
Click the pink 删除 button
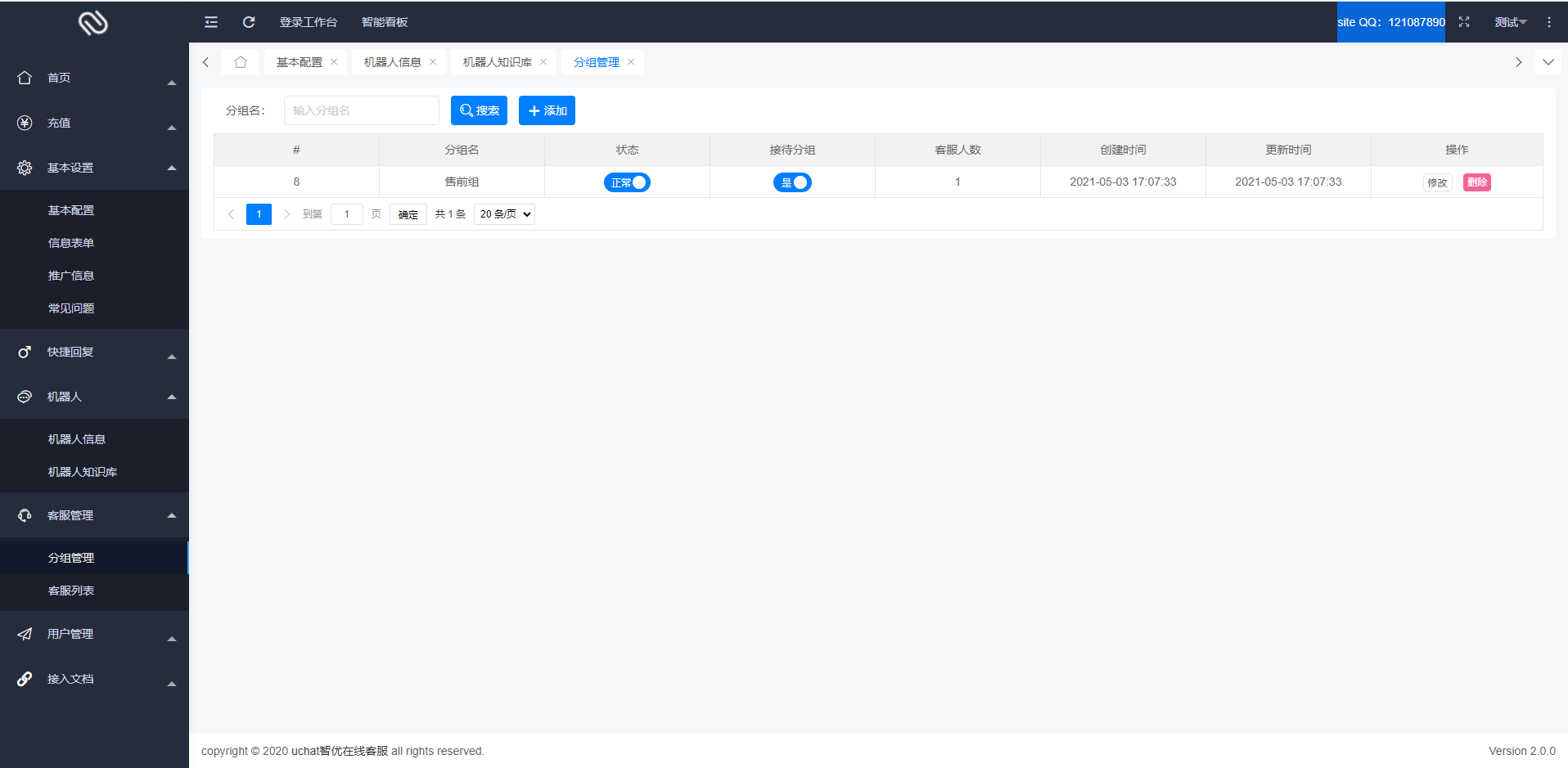pos(1476,182)
